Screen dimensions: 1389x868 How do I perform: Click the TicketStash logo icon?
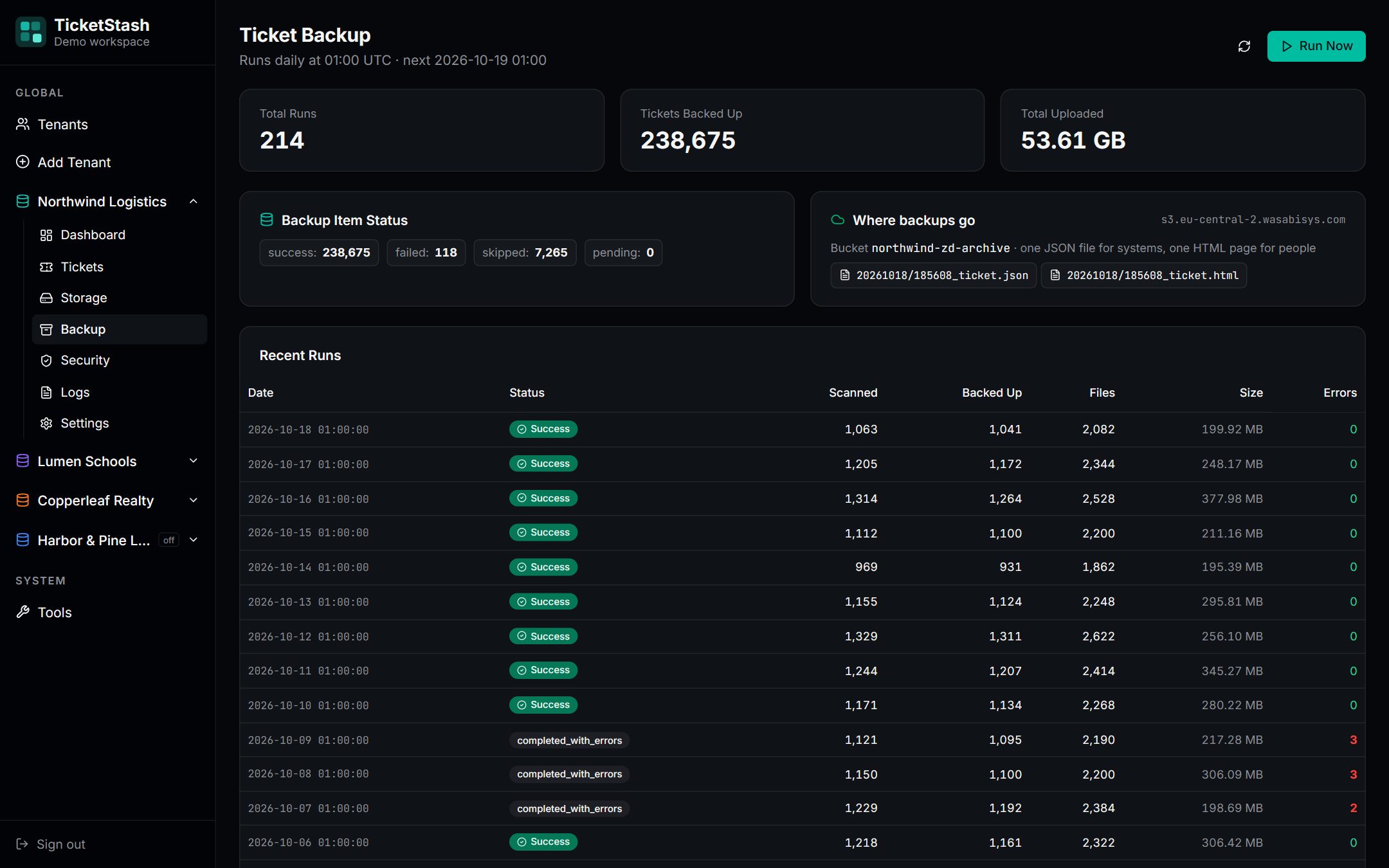point(30,32)
